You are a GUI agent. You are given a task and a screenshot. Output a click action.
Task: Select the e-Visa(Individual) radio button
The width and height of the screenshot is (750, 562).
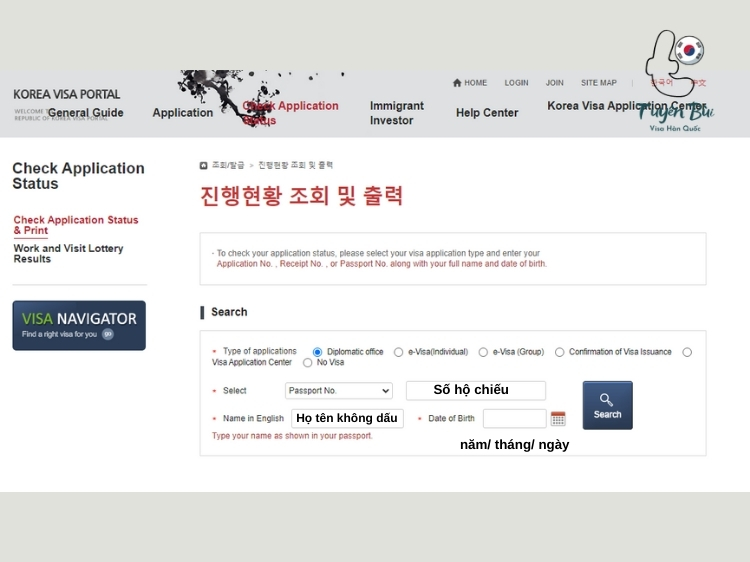click(x=398, y=353)
